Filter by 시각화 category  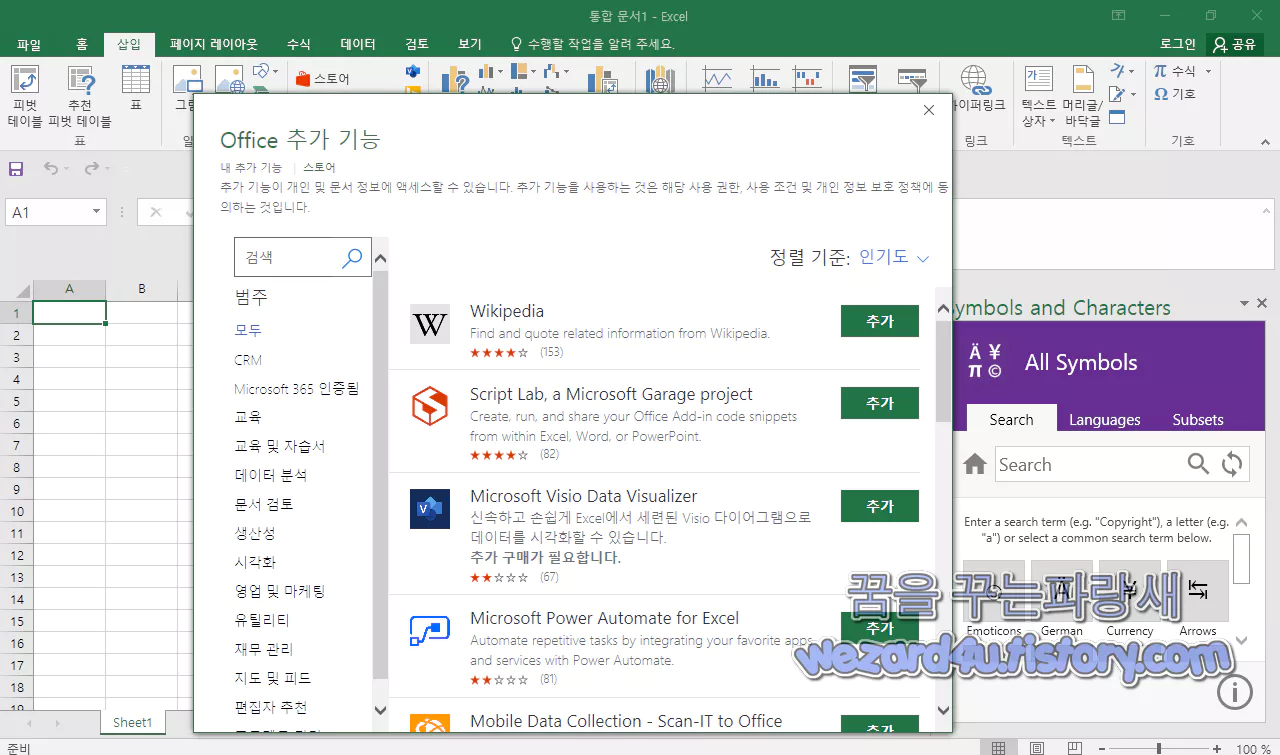[x=255, y=562]
